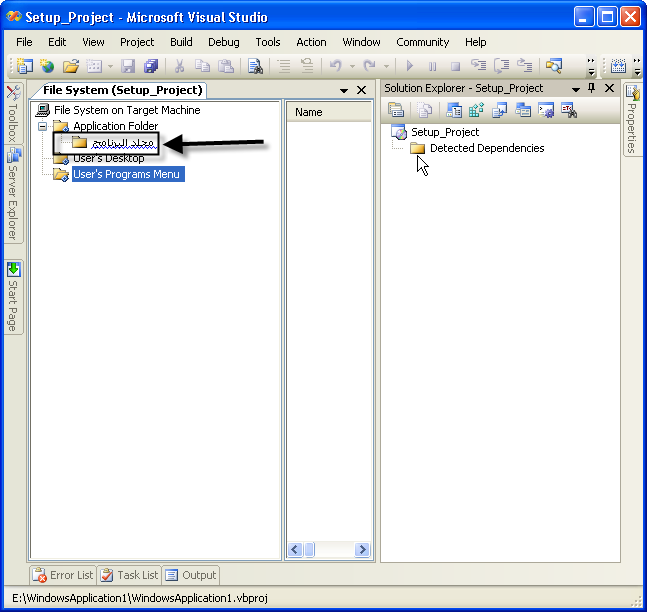
Task: Click the horizontal scrollbar right arrow
Action: point(362,550)
